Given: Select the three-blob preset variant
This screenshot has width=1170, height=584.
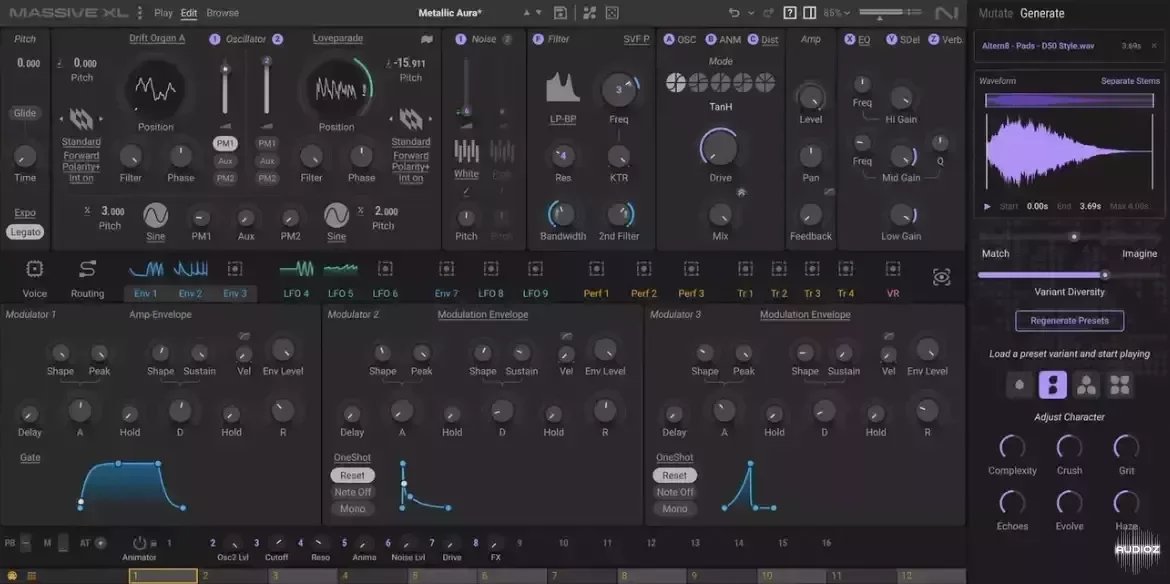Looking at the screenshot, I should click(x=1086, y=385).
